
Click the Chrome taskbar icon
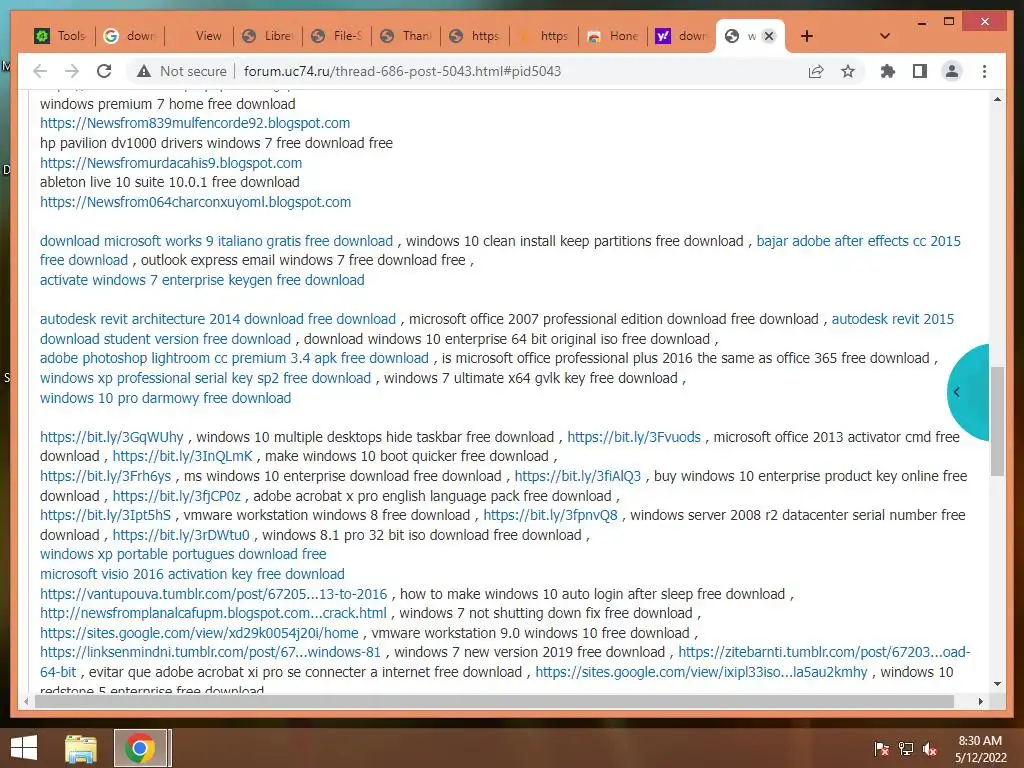tap(140, 748)
